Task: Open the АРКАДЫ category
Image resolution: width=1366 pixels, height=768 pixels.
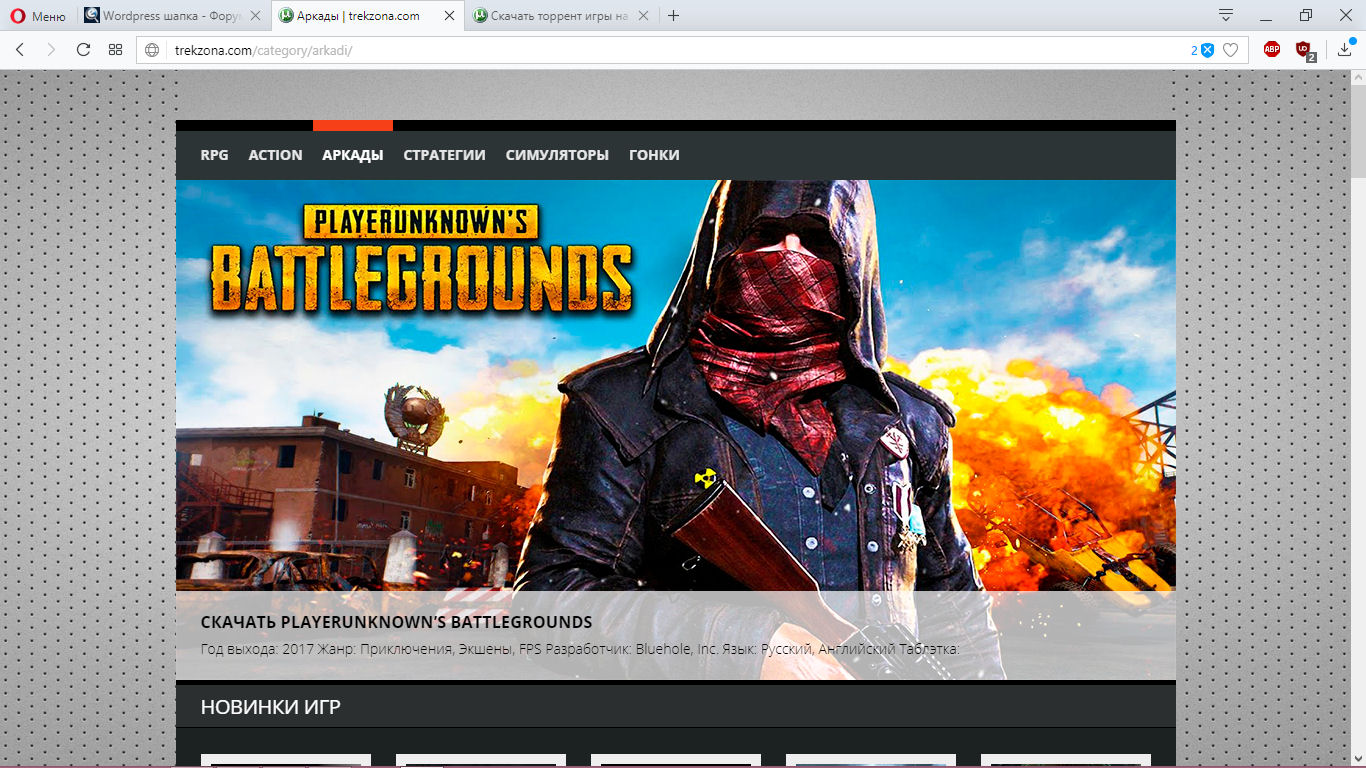Action: [x=353, y=155]
